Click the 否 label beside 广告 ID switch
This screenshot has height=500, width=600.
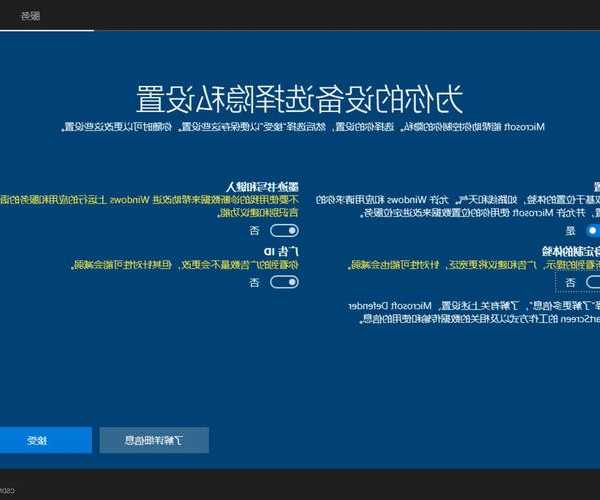pos(254,283)
